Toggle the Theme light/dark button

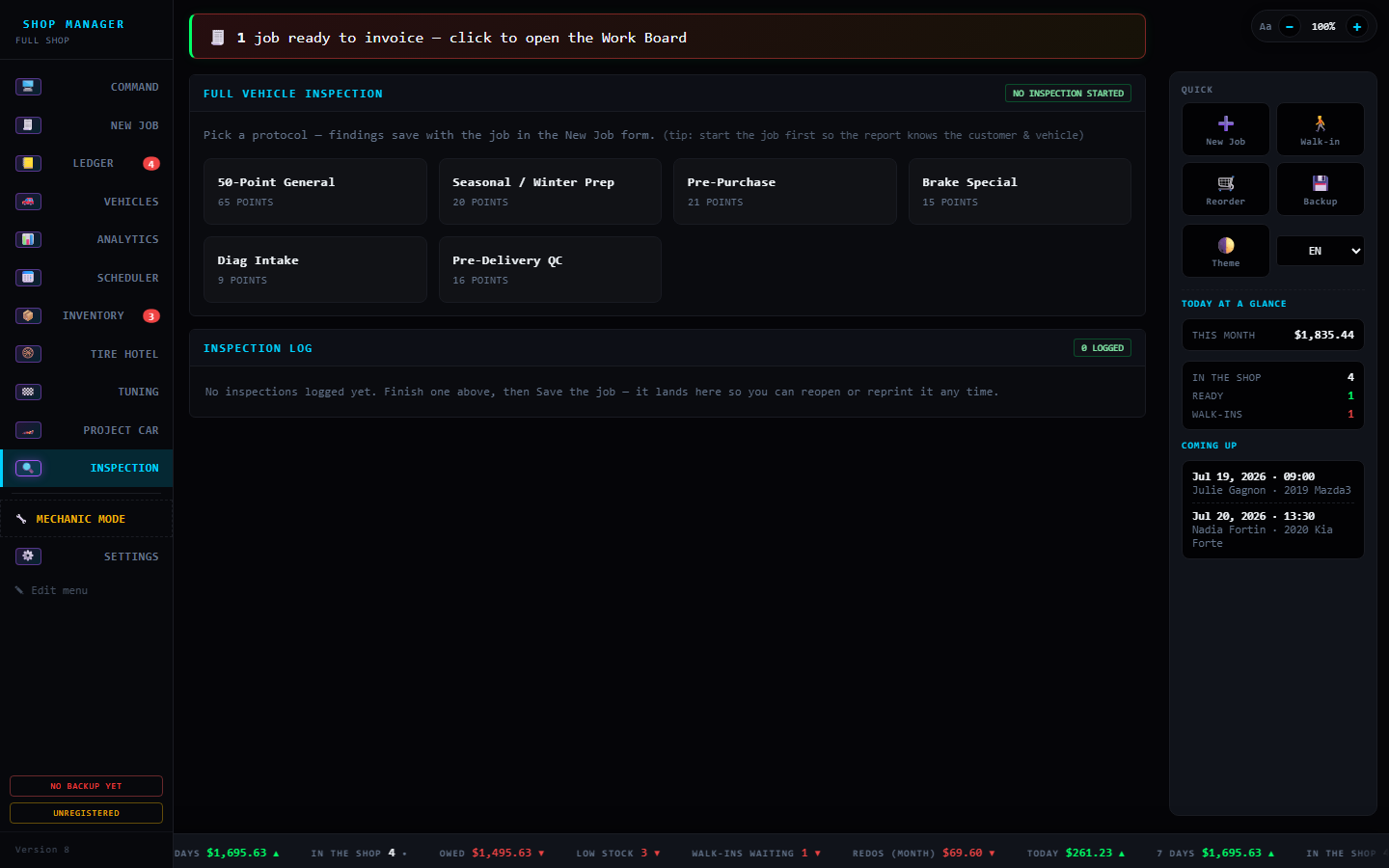tap(1225, 251)
